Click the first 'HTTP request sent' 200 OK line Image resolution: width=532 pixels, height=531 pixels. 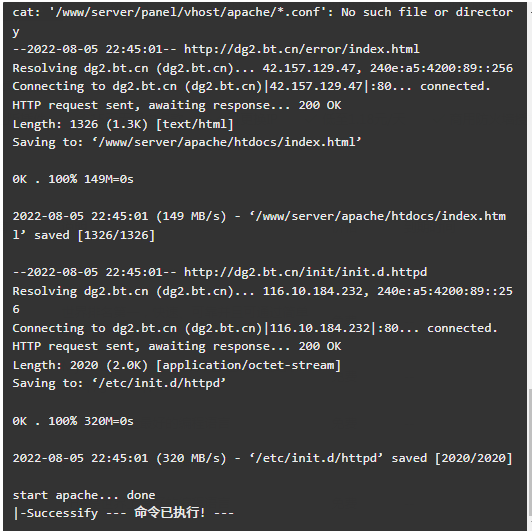click(x=177, y=106)
